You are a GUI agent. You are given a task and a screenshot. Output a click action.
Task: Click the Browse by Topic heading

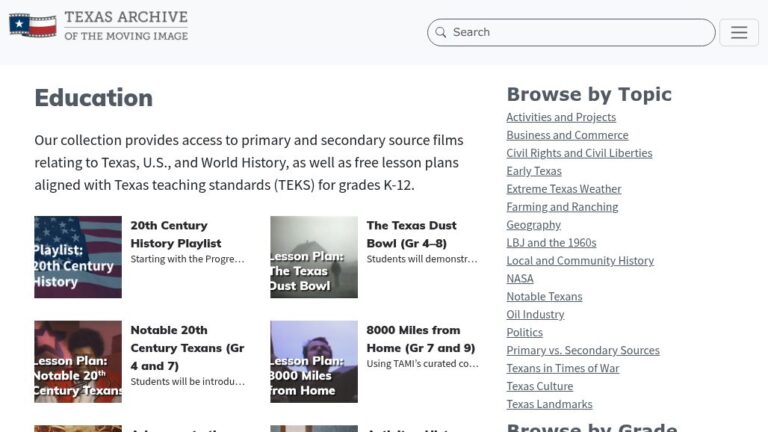(x=589, y=95)
